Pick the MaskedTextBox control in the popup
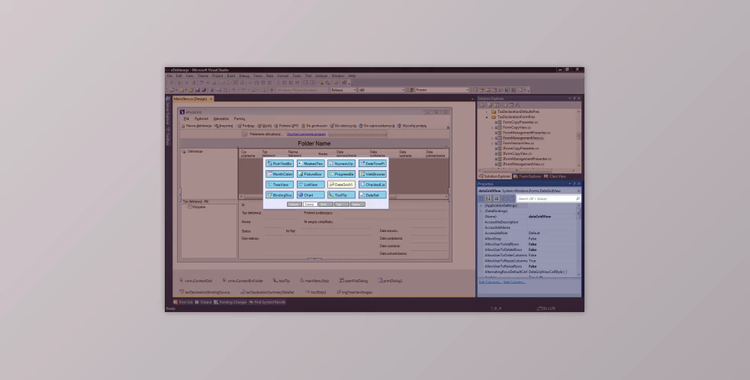This screenshot has width=750, height=380. point(310,164)
